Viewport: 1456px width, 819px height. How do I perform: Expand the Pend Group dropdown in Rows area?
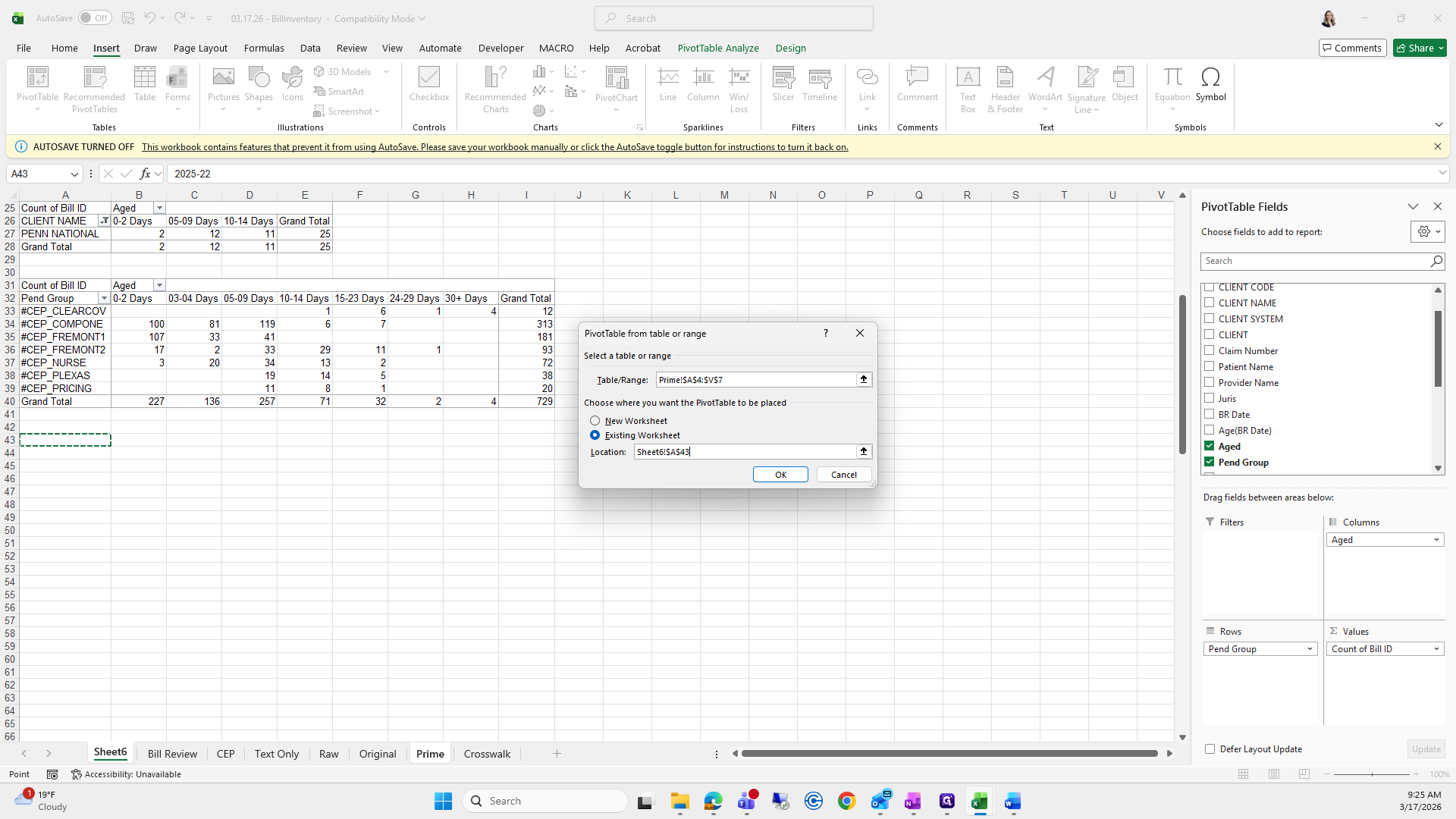(x=1310, y=649)
